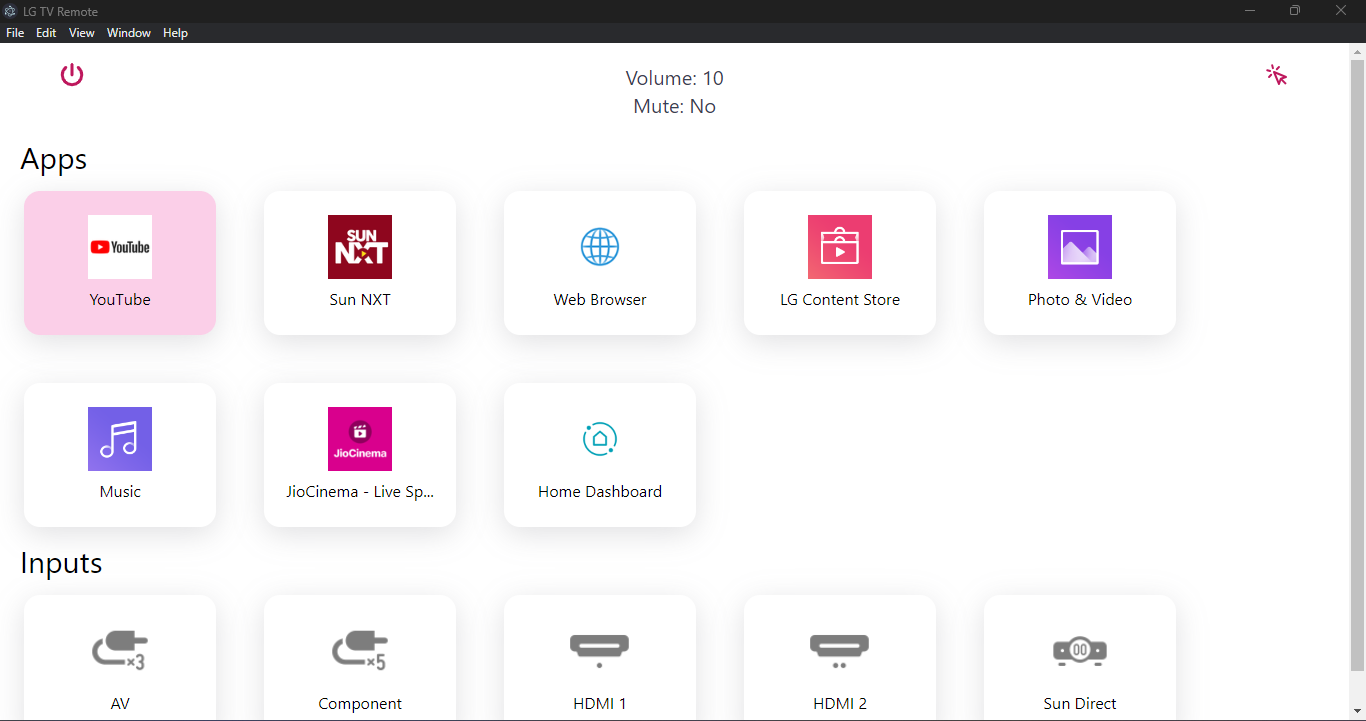The image size is (1366, 721).
Task: Open the pointer cursor control icon
Action: coord(1276,75)
